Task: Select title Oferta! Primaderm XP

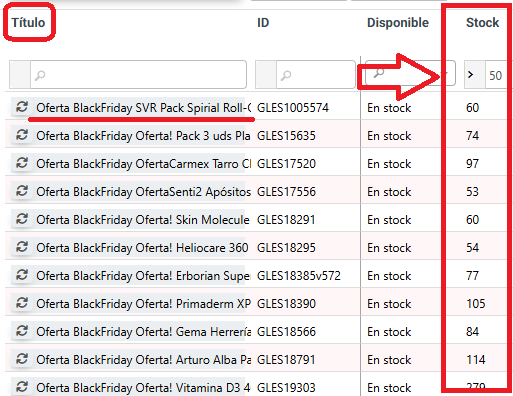Action: click(143, 304)
